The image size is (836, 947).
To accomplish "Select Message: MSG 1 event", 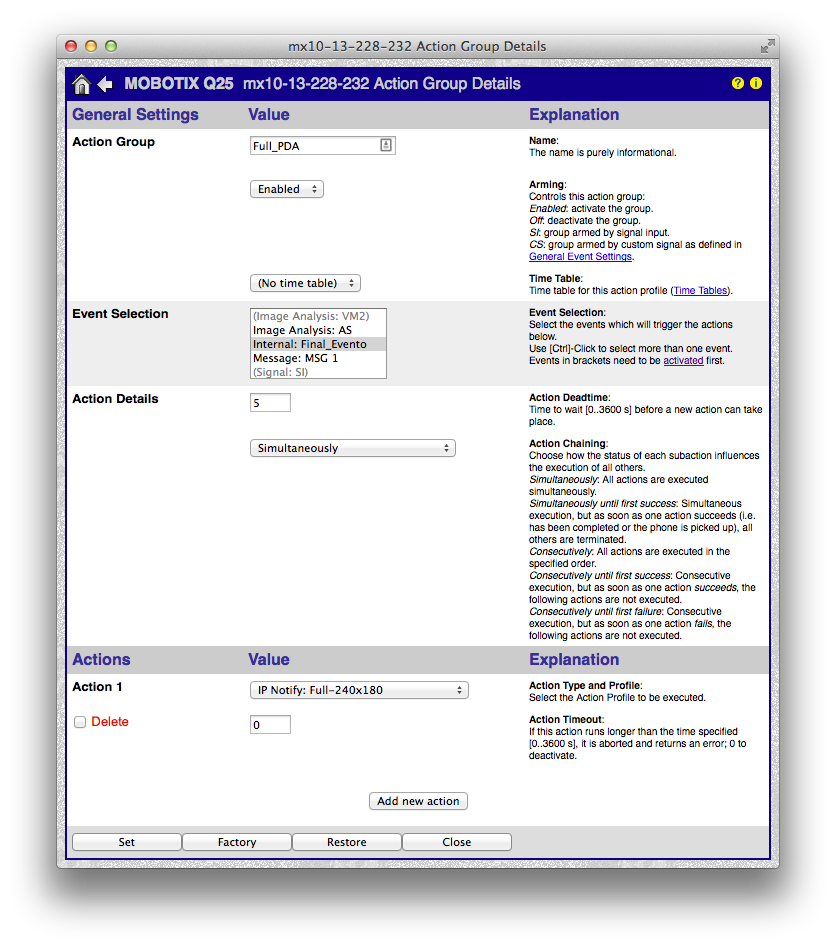I will click(x=295, y=358).
